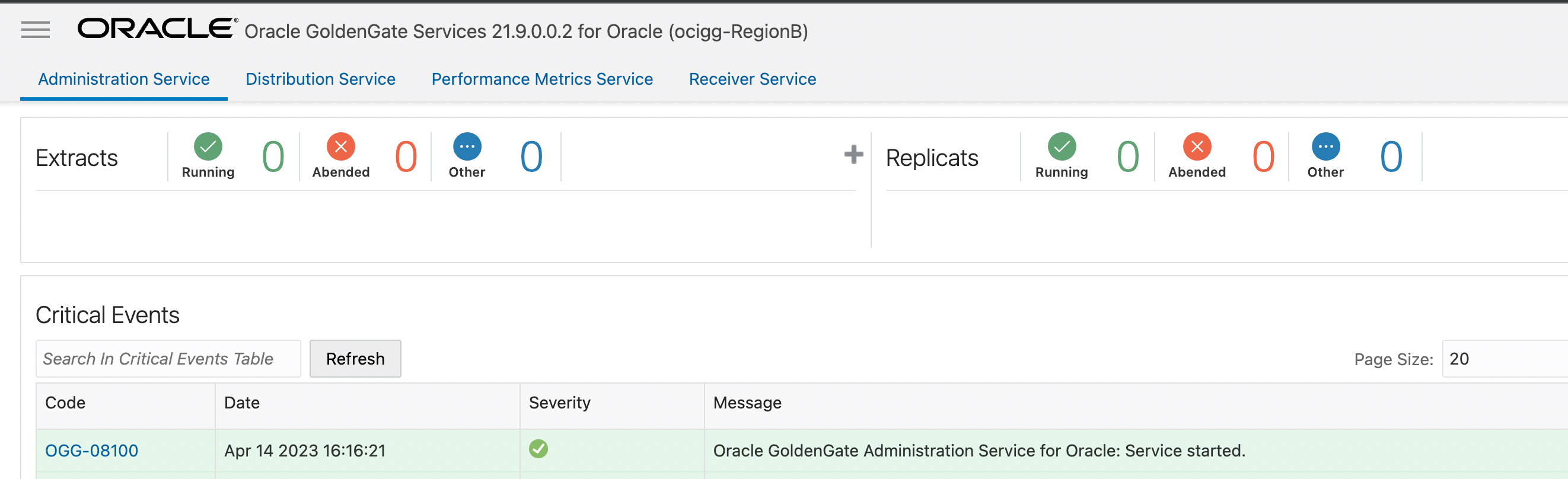This screenshot has height=479, width=1568.
Task: Refresh the Critical Events table
Action: (x=355, y=359)
